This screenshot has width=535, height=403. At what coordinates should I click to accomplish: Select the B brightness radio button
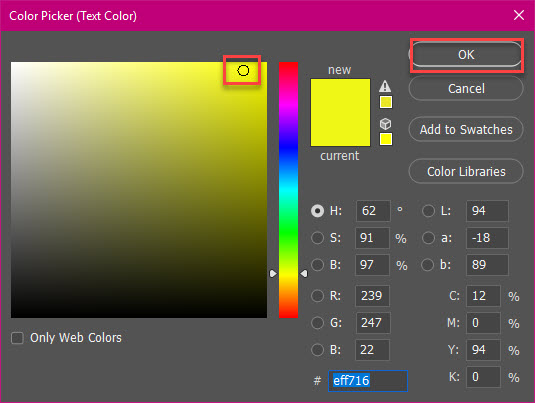point(317,265)
